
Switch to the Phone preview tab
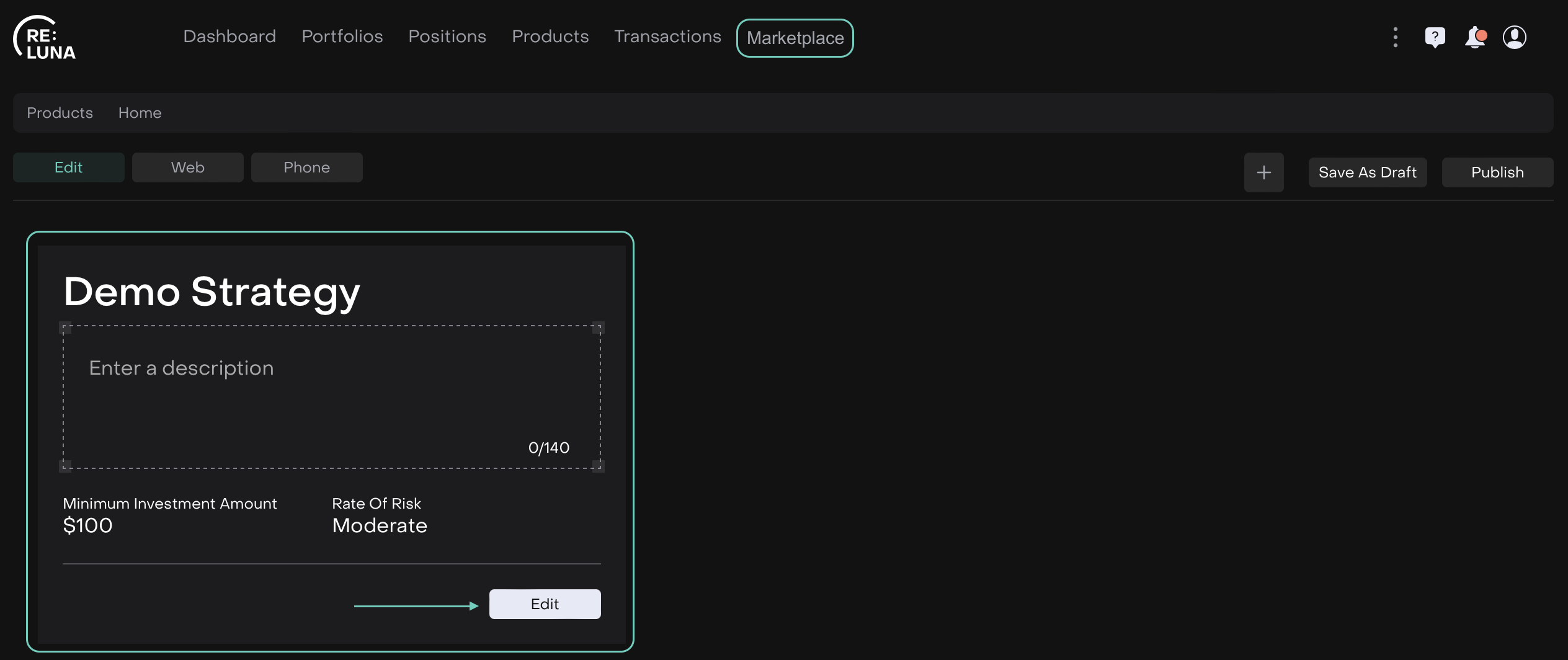[x=306, y=167]
